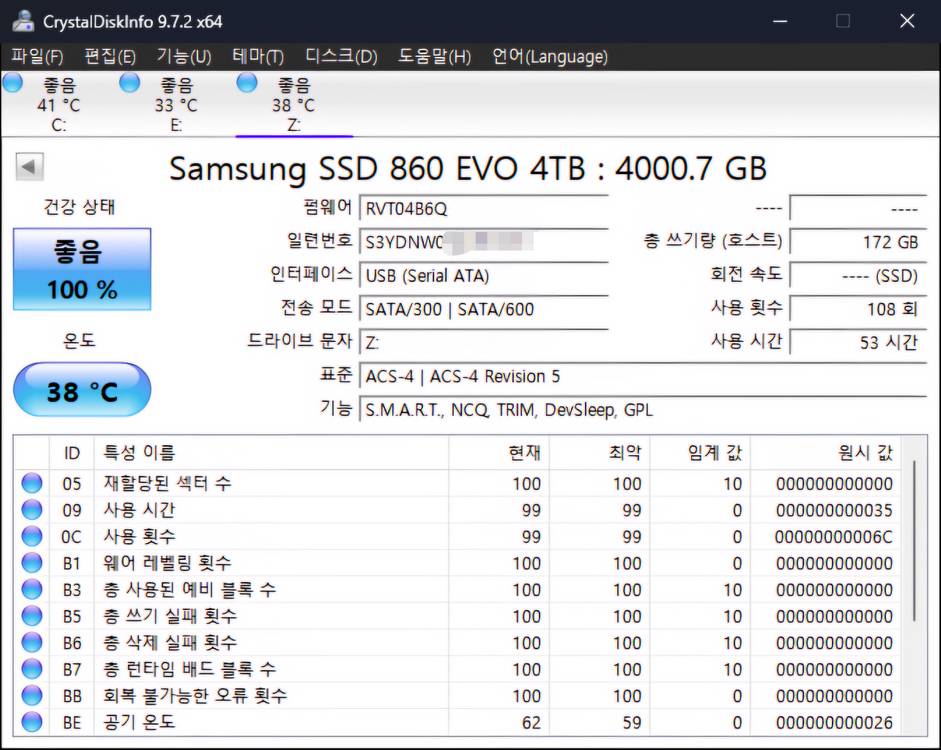Click status orb of attribute B1 row
941x750 pixels.
tap(32, 563)
